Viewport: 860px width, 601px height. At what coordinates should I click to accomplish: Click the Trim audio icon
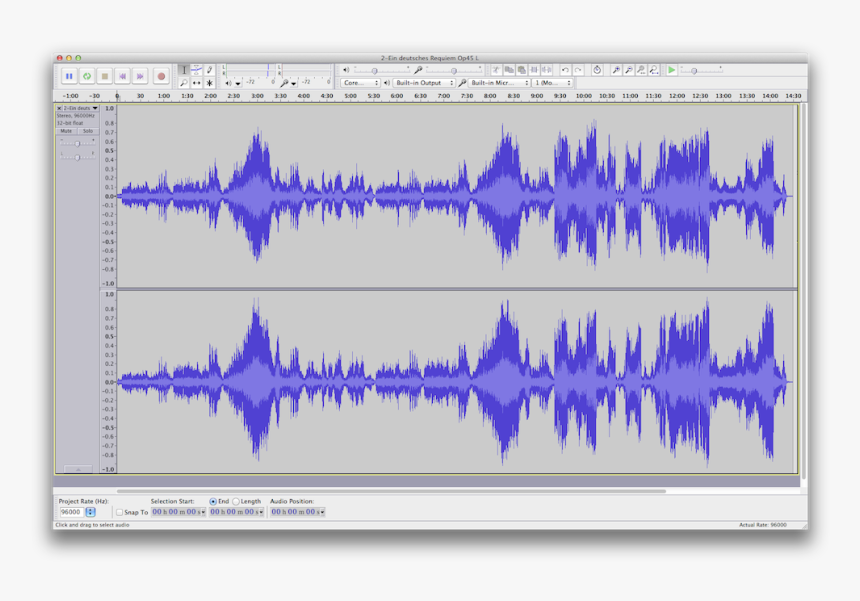[534, 70]
